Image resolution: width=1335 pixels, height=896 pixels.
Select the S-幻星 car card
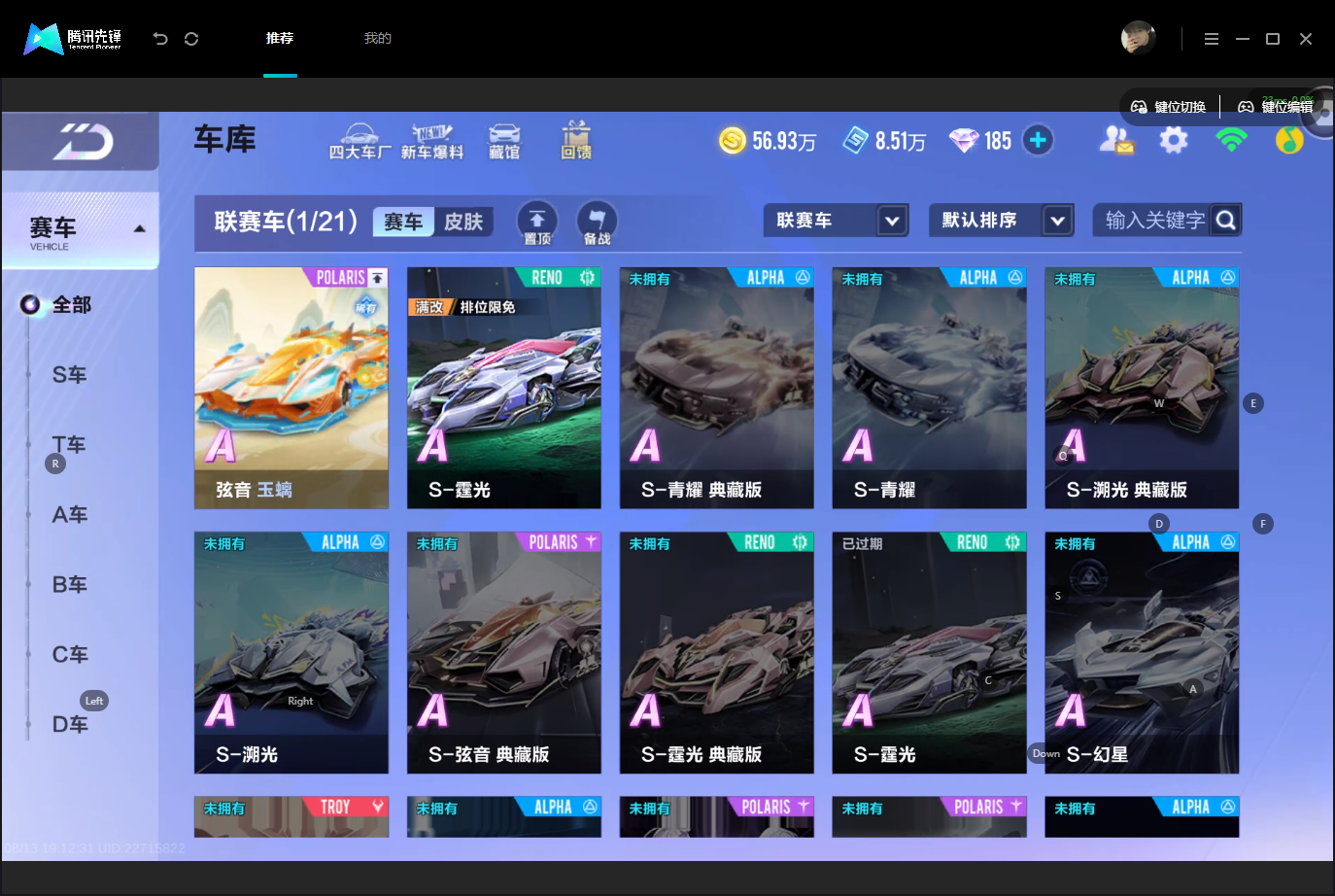click(x=1142, y=652)
